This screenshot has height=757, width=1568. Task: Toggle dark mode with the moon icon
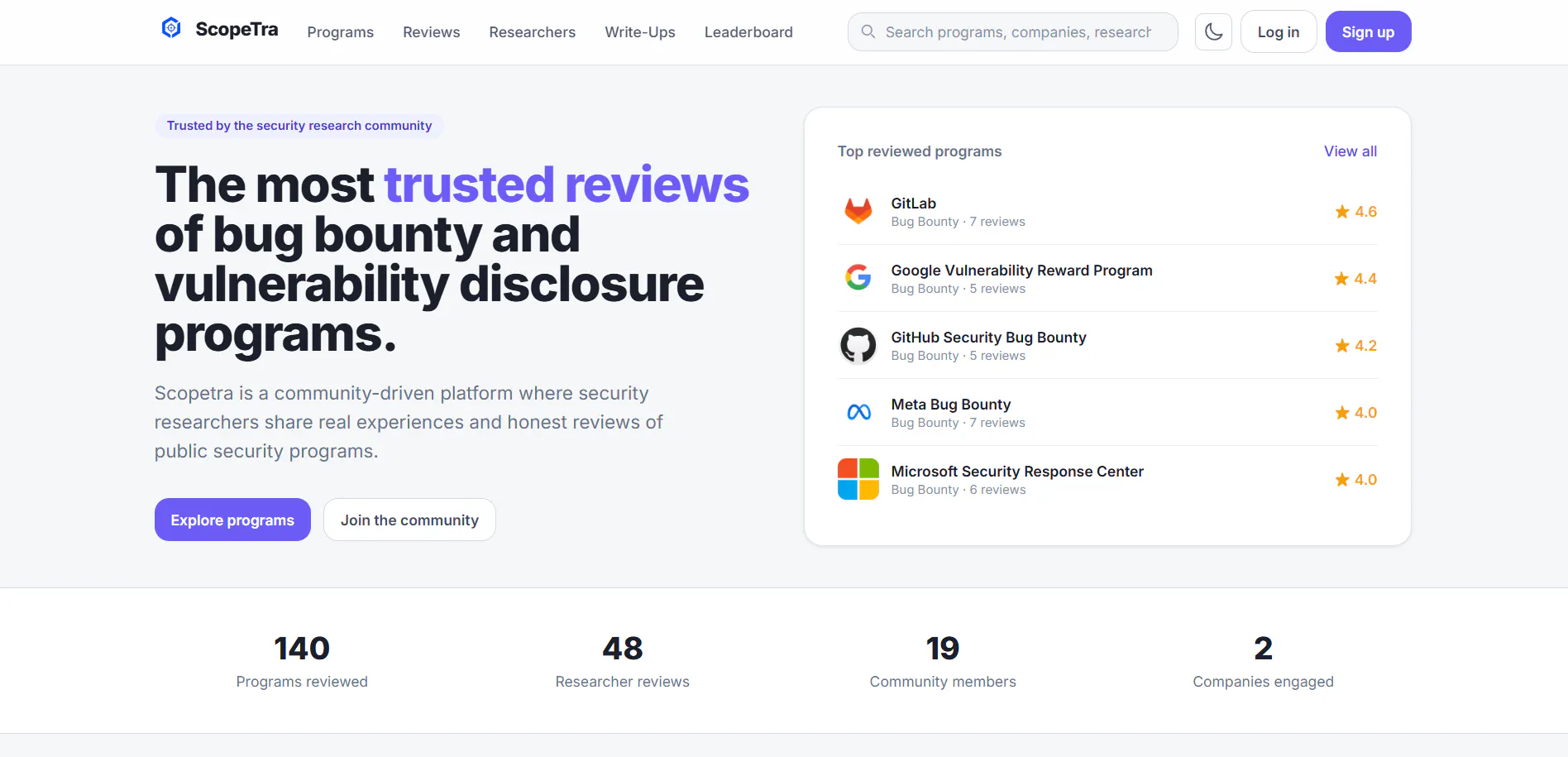point(1213,31)
